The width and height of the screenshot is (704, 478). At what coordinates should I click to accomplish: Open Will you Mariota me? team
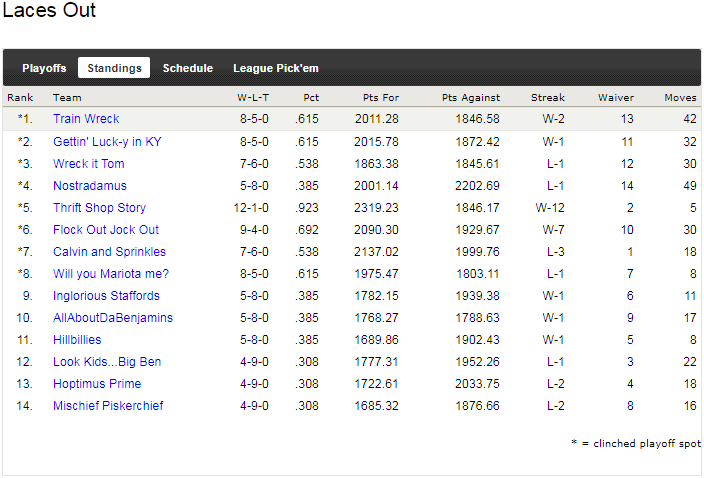pos(111,274)
